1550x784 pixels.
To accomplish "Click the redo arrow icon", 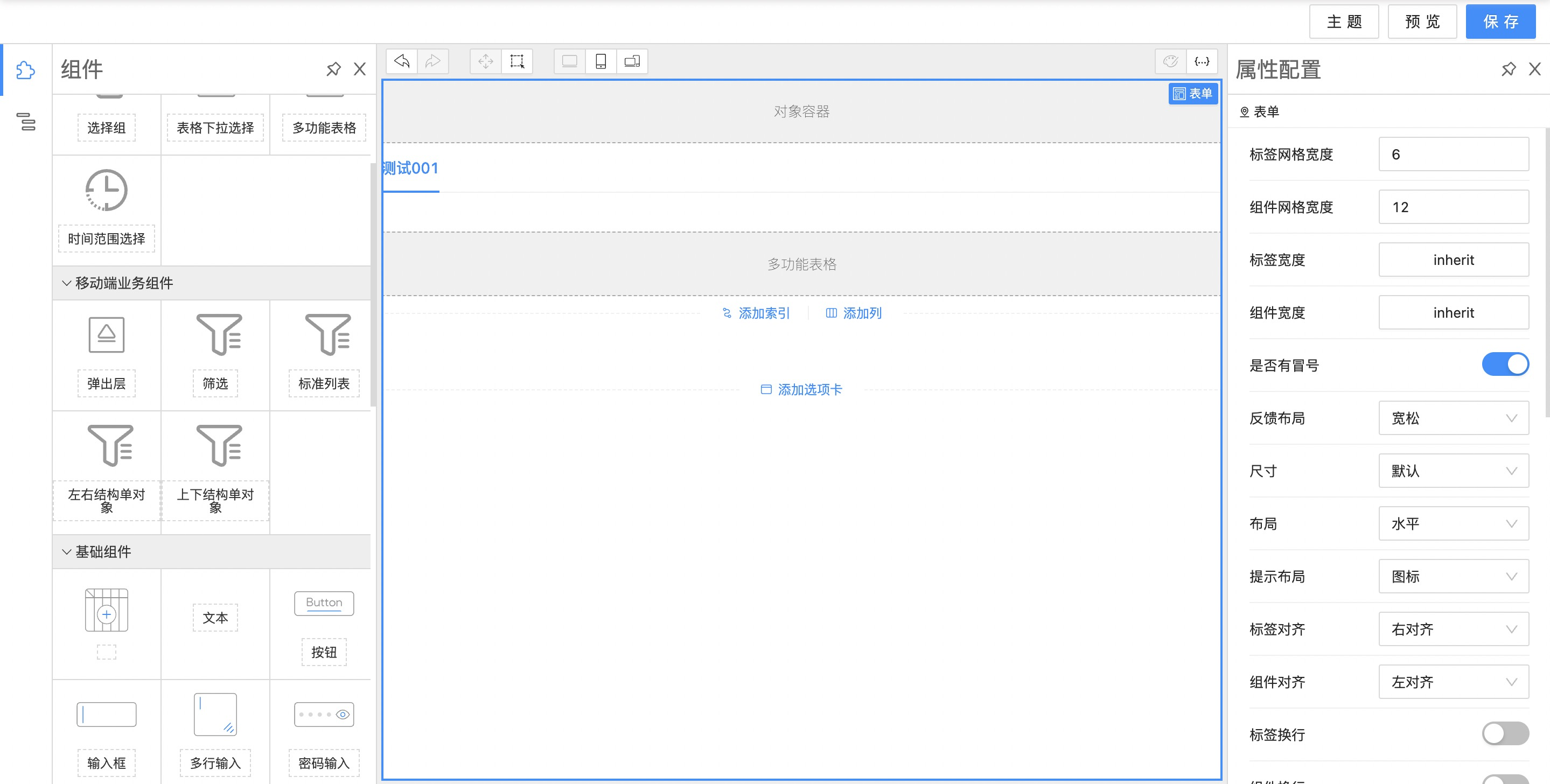I will [x=432, y=61].
